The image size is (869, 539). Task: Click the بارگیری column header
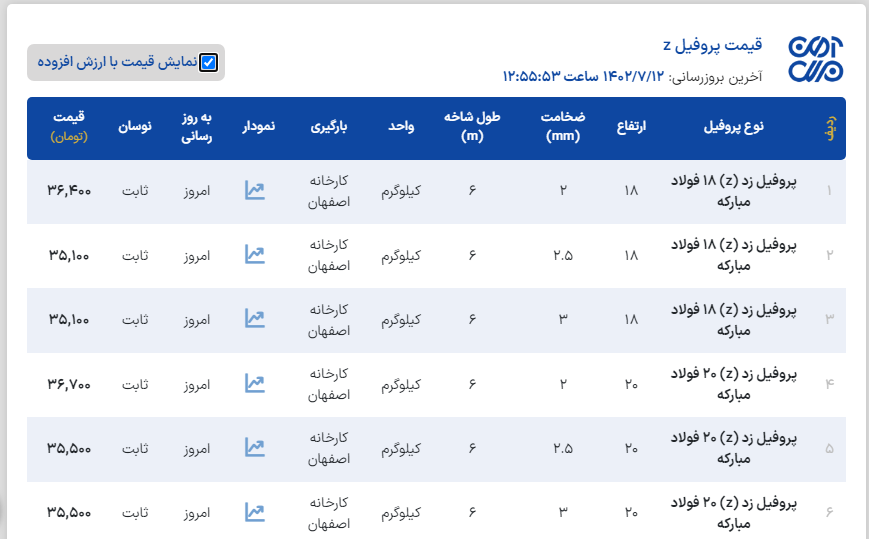pos(329,127)
